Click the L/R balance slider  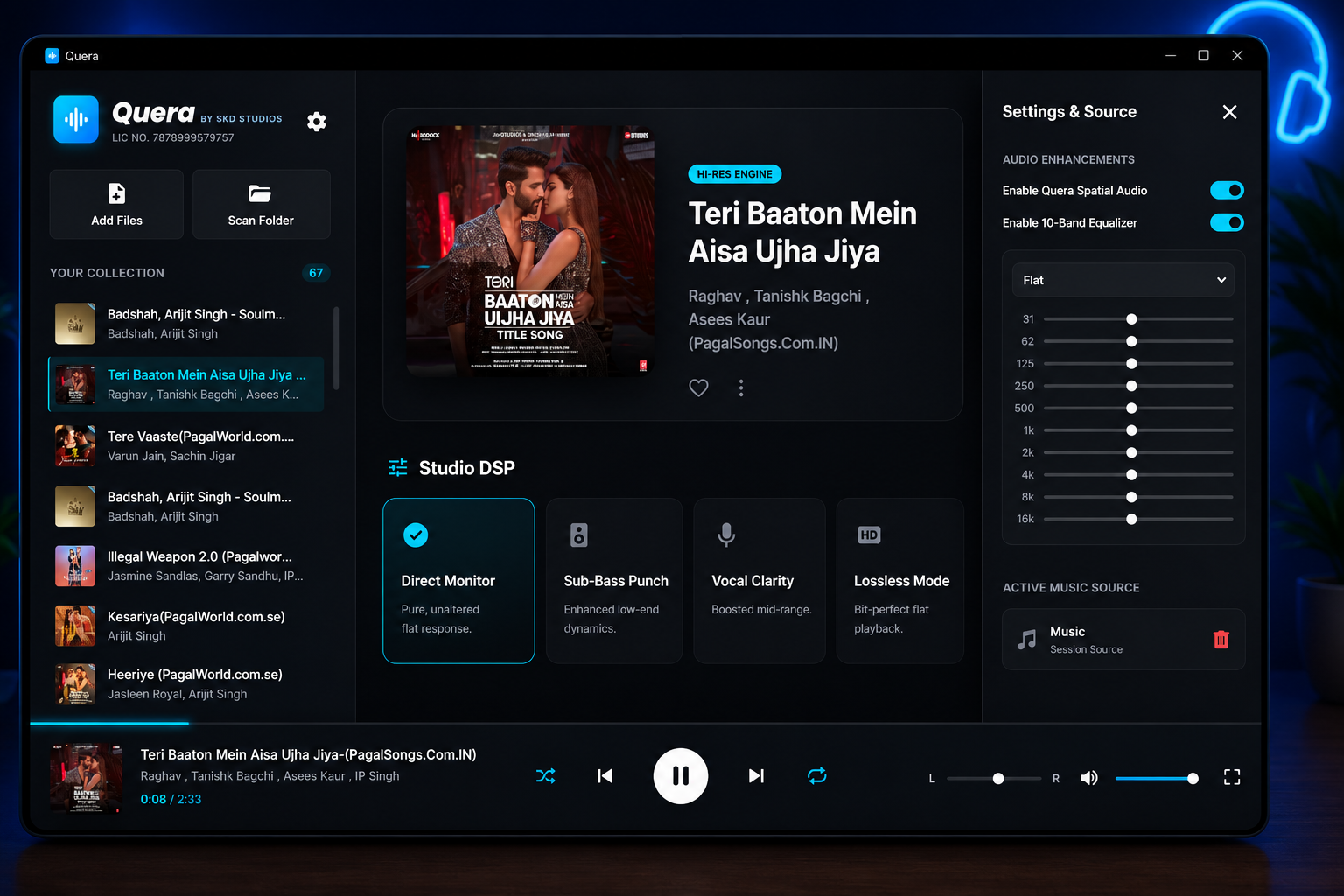click(994, 778)
